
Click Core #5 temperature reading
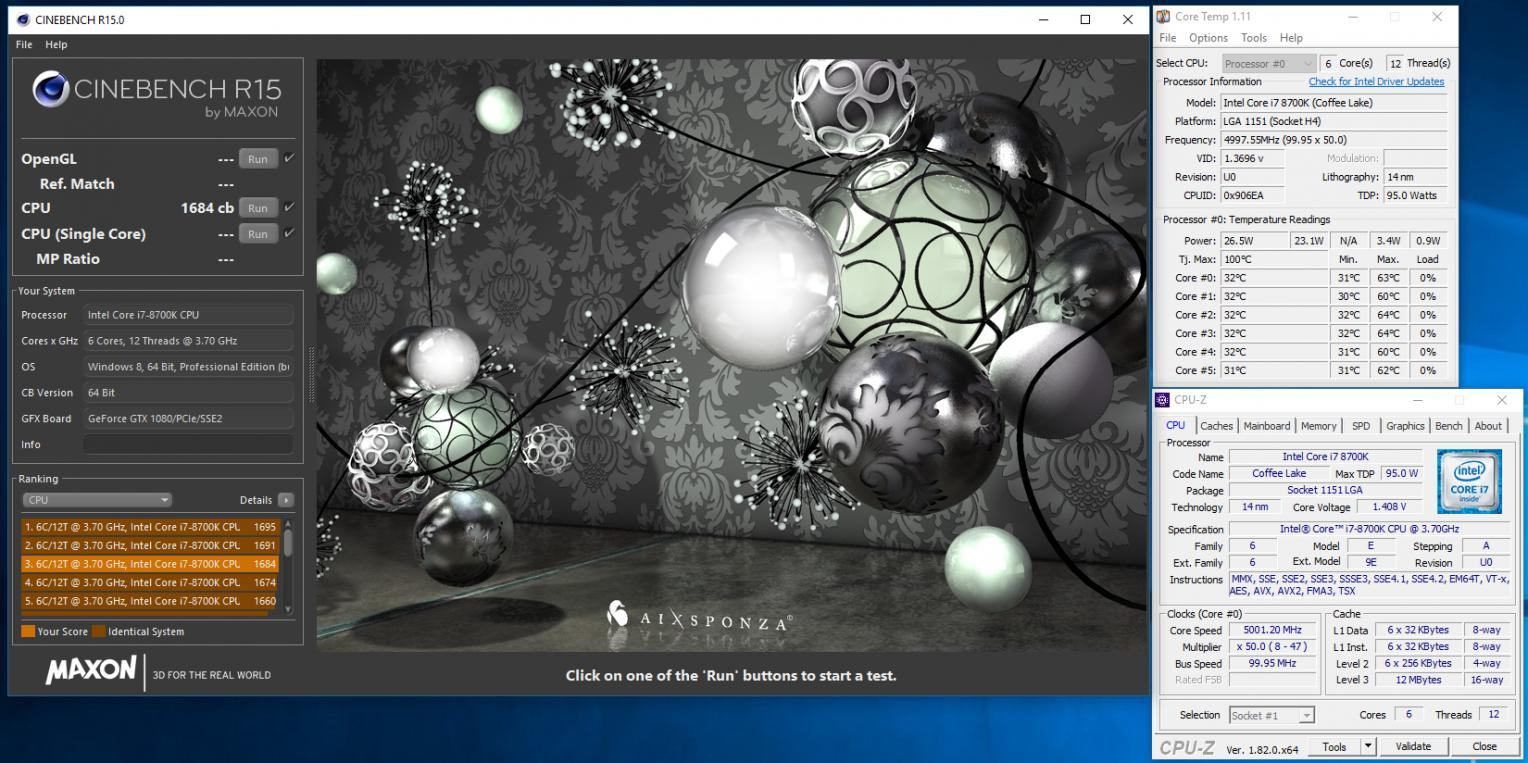tap(1274, 370)
